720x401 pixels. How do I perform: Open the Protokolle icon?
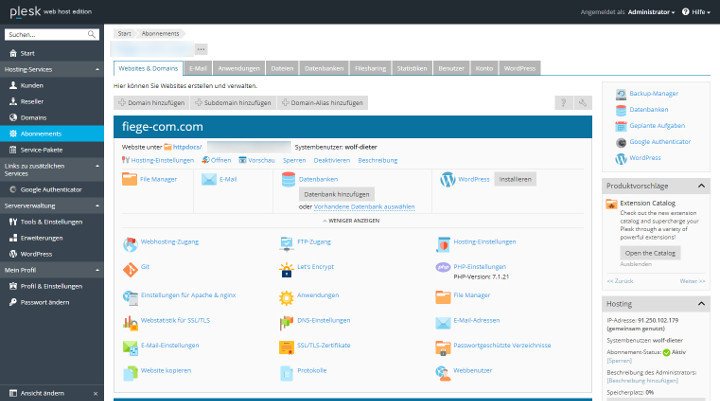pyautogui.click(x=287, y=373)
